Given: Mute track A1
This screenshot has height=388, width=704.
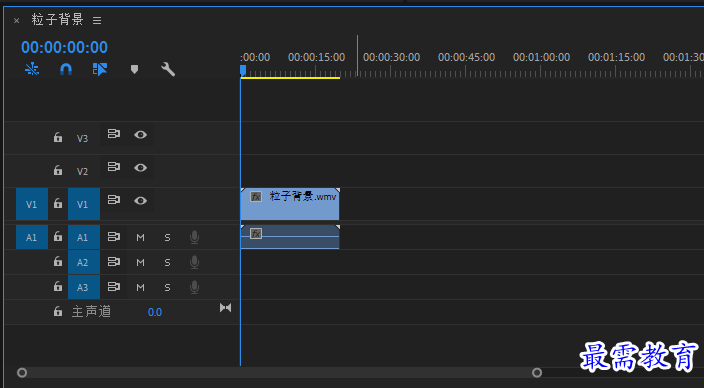Looking at the screenshot, I should 141,238.
